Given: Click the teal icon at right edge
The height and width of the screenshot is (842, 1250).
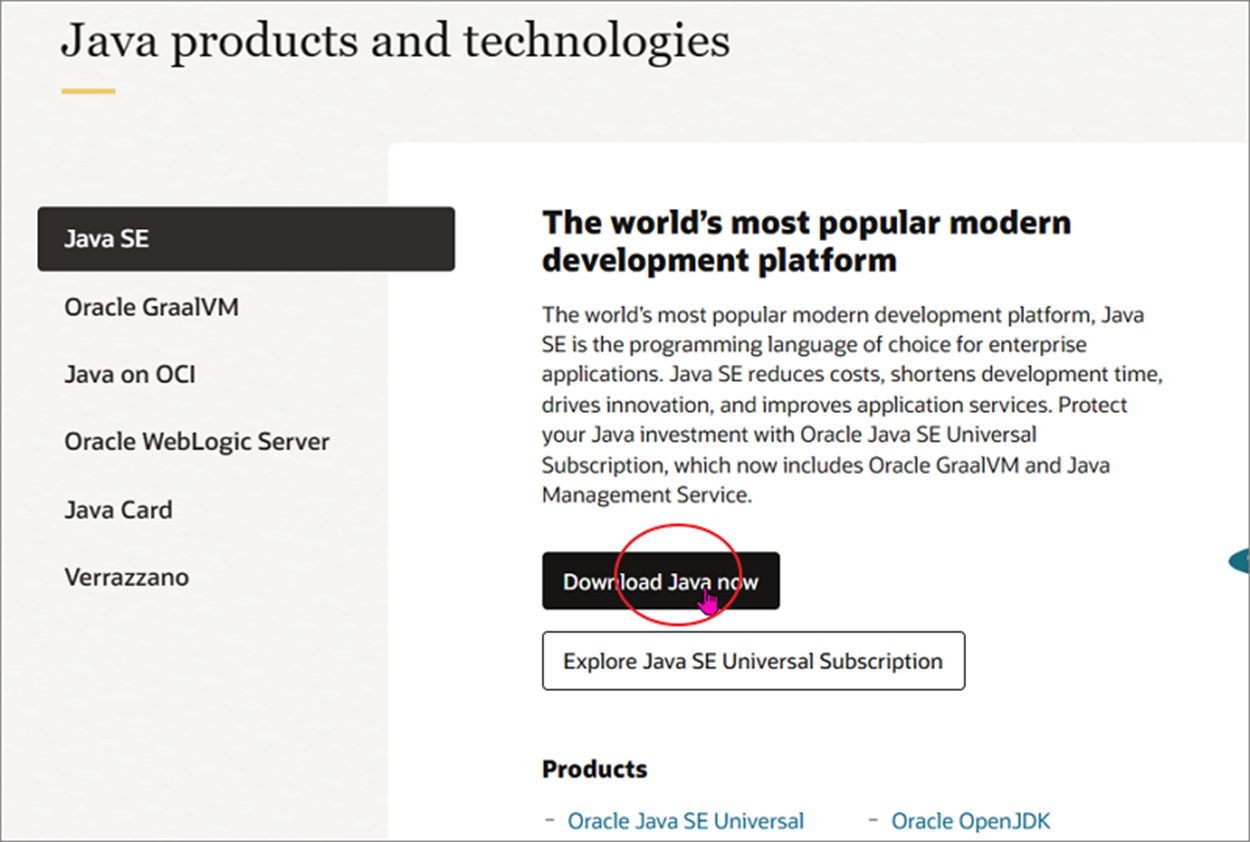Looking at the screenshot, I should [1240, 561].
